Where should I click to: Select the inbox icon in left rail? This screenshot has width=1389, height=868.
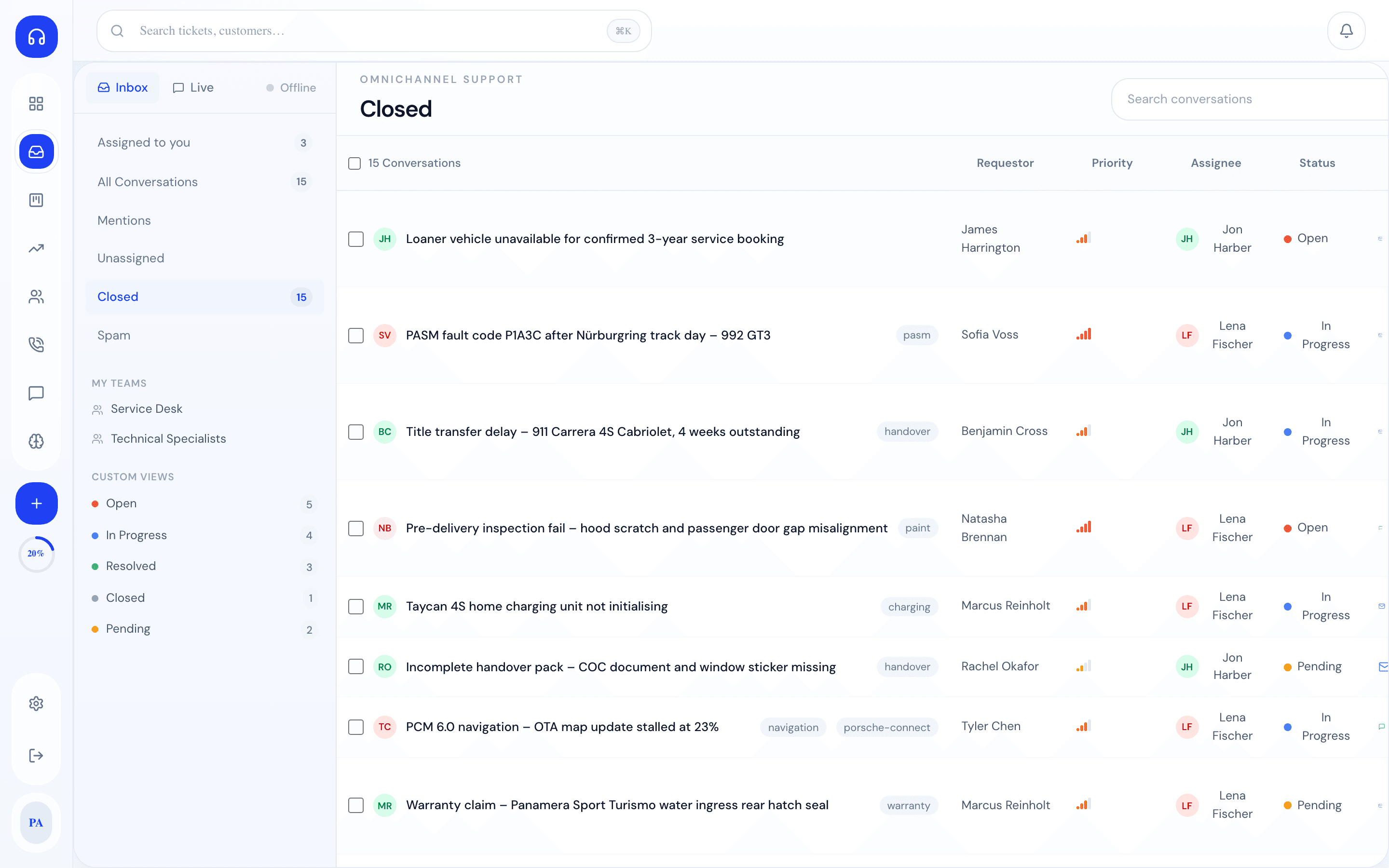point(36,151)
